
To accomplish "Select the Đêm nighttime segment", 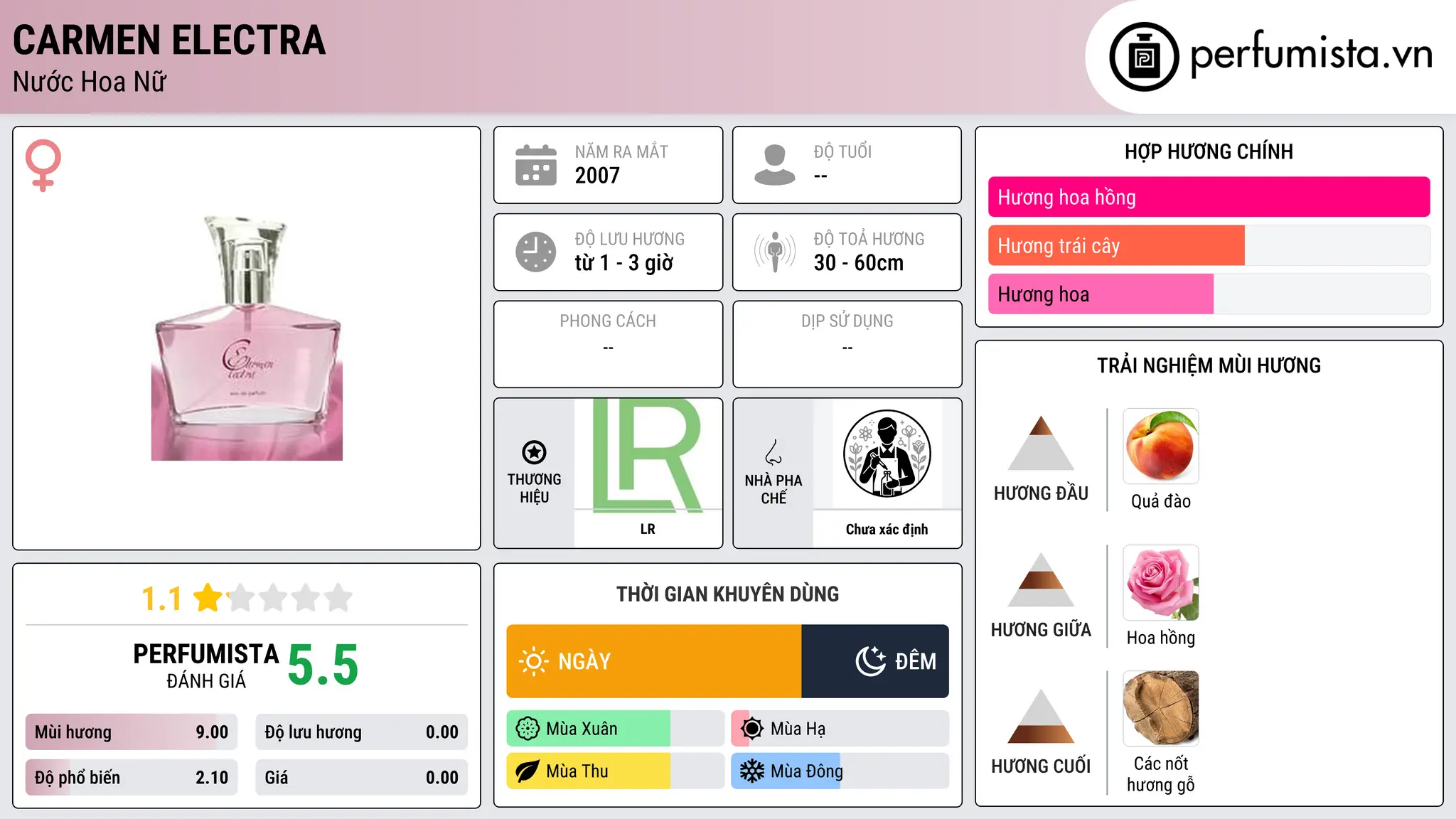I will coord(875,661).
